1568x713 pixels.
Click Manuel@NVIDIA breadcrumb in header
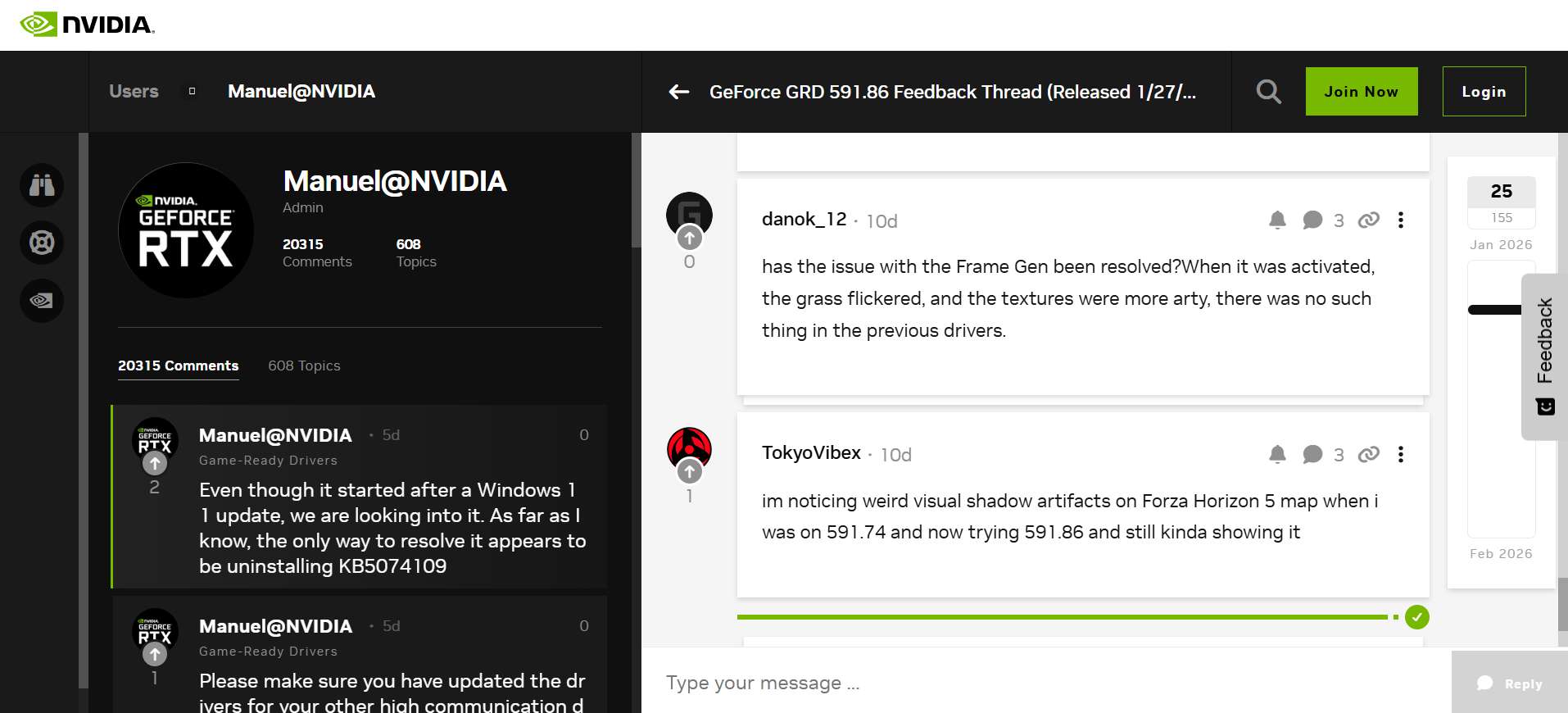coord(301,91)
